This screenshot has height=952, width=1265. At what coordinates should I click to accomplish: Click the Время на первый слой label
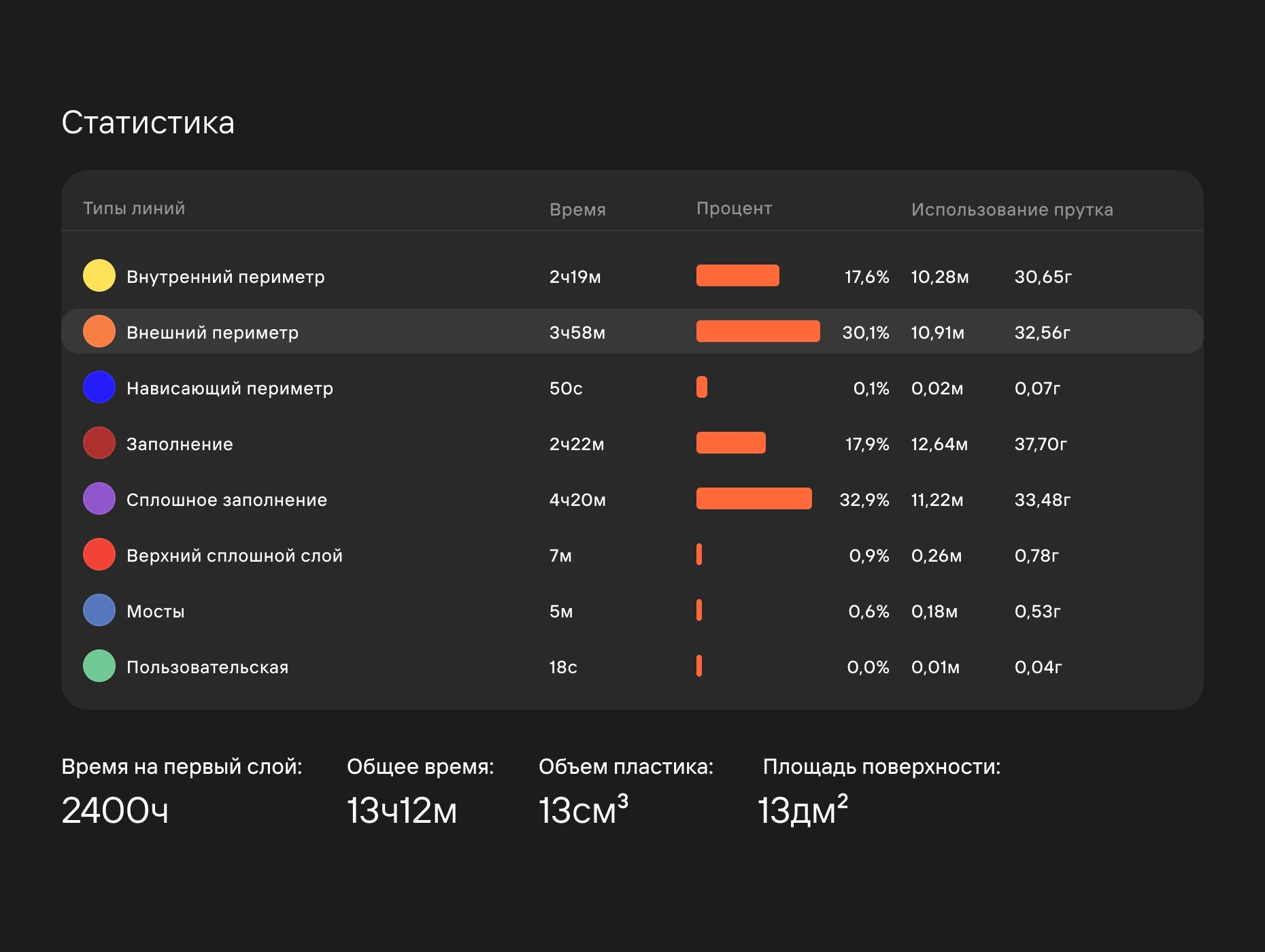pos(182,766)
